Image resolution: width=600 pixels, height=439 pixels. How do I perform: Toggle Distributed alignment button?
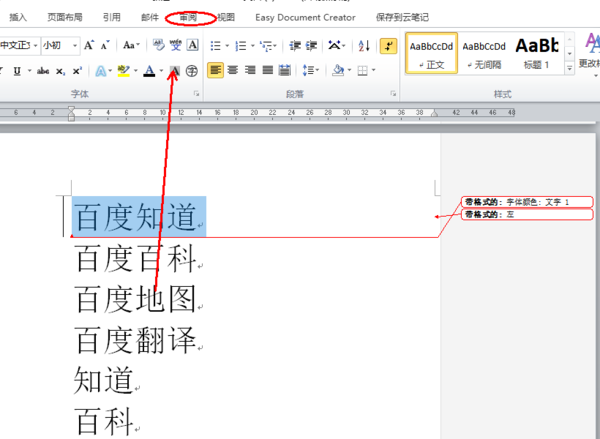(x=285, y=70)
